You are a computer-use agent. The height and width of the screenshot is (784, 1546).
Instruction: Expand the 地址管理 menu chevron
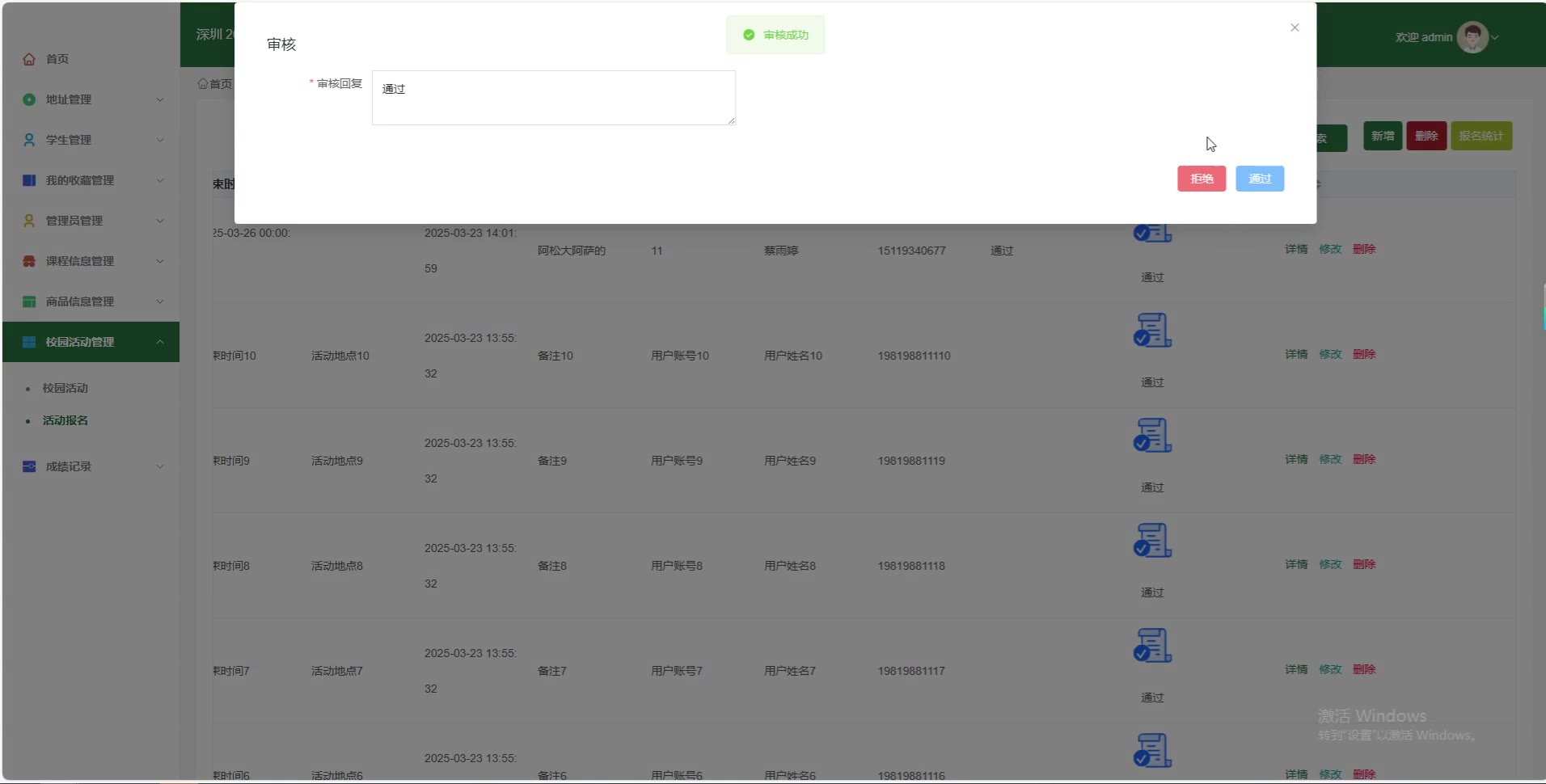pyautogui.click(x=160, y=99)
